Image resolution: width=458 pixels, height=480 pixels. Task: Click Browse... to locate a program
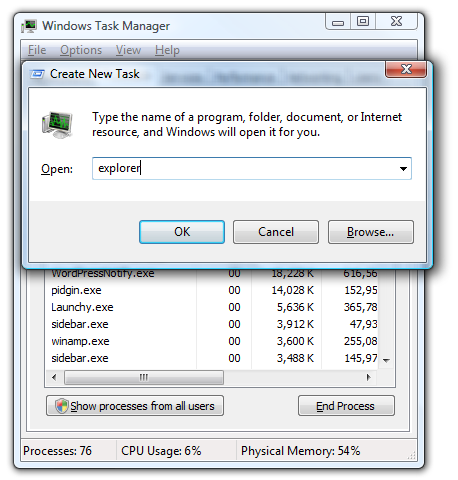point(371,232)
